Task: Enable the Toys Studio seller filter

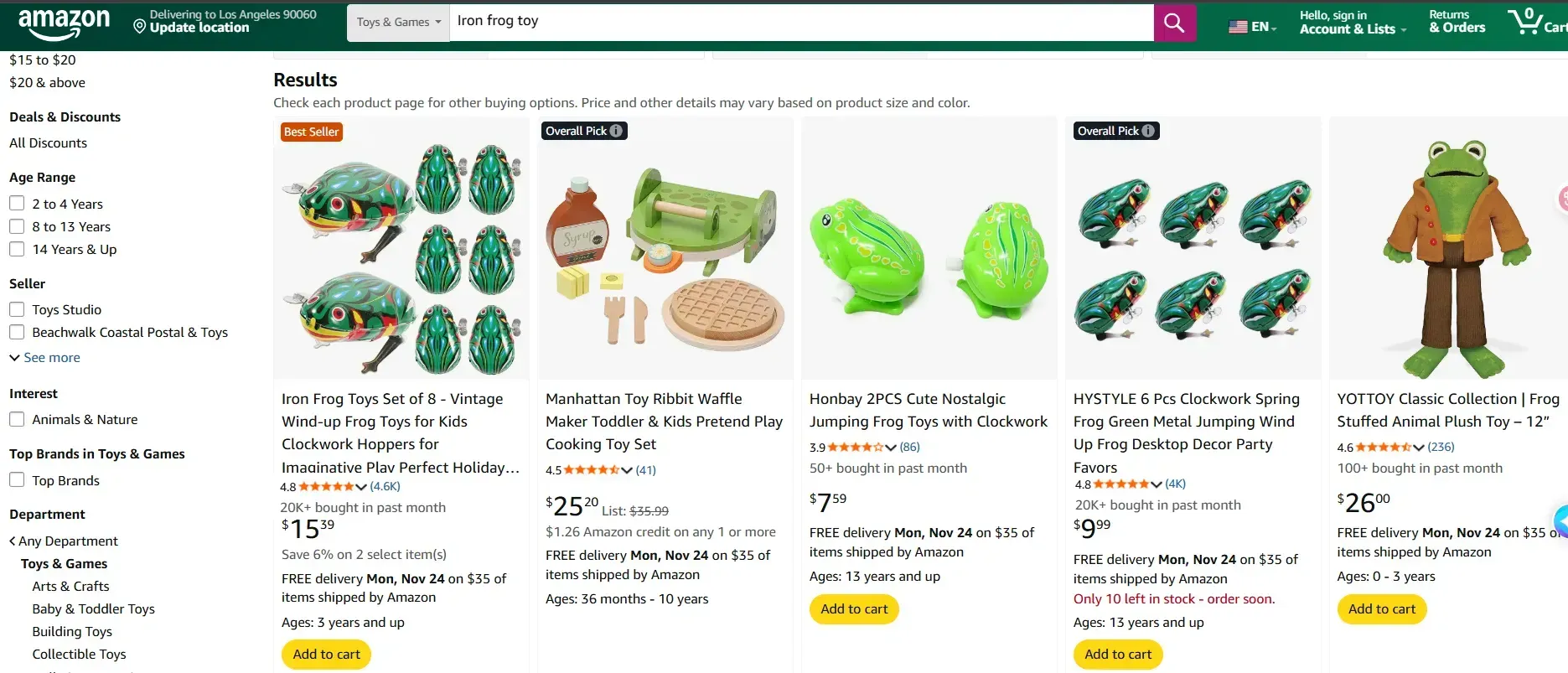Action: click(17, 309)
